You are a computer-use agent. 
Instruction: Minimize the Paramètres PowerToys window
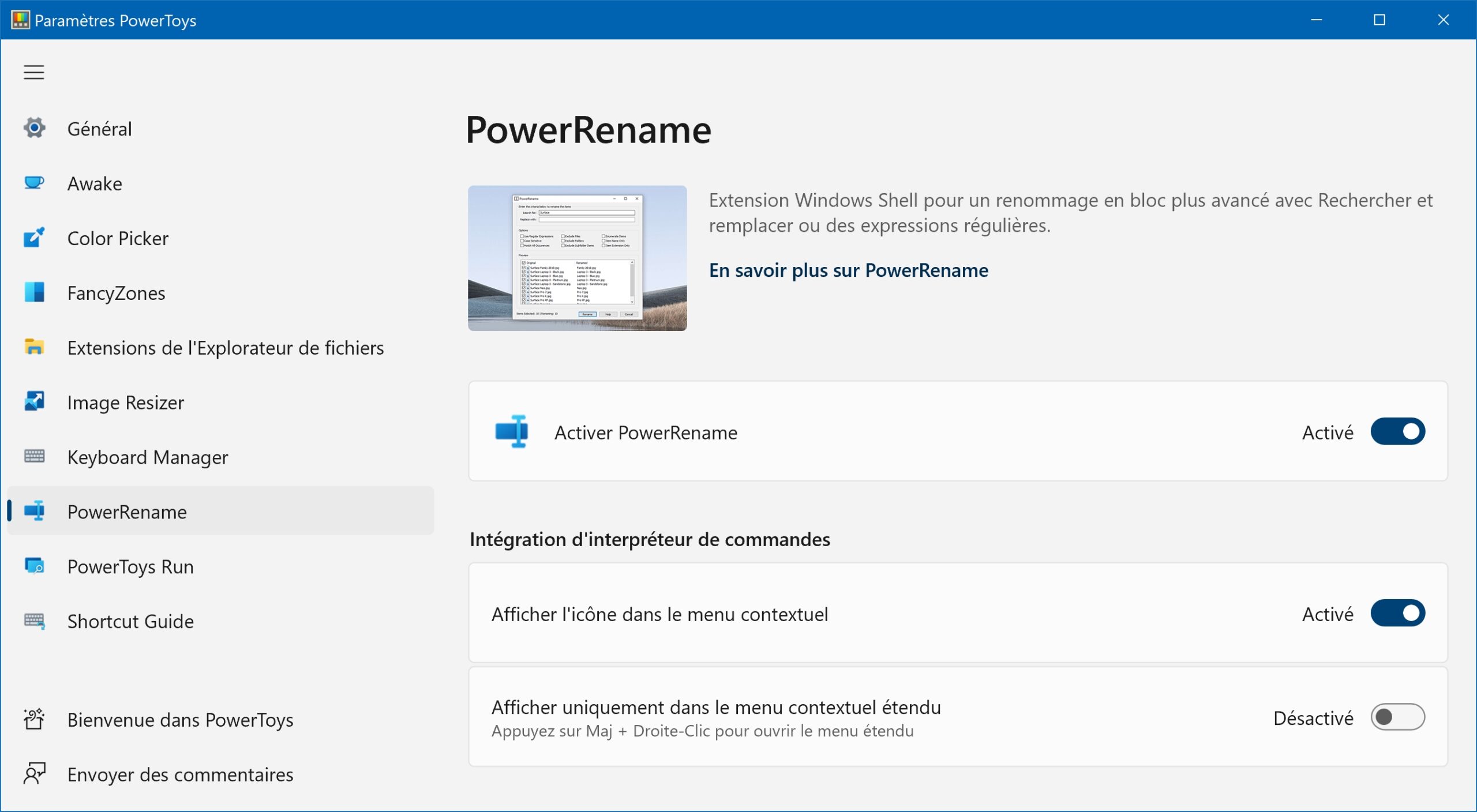pyautogui.click(x=1317, y=20)
